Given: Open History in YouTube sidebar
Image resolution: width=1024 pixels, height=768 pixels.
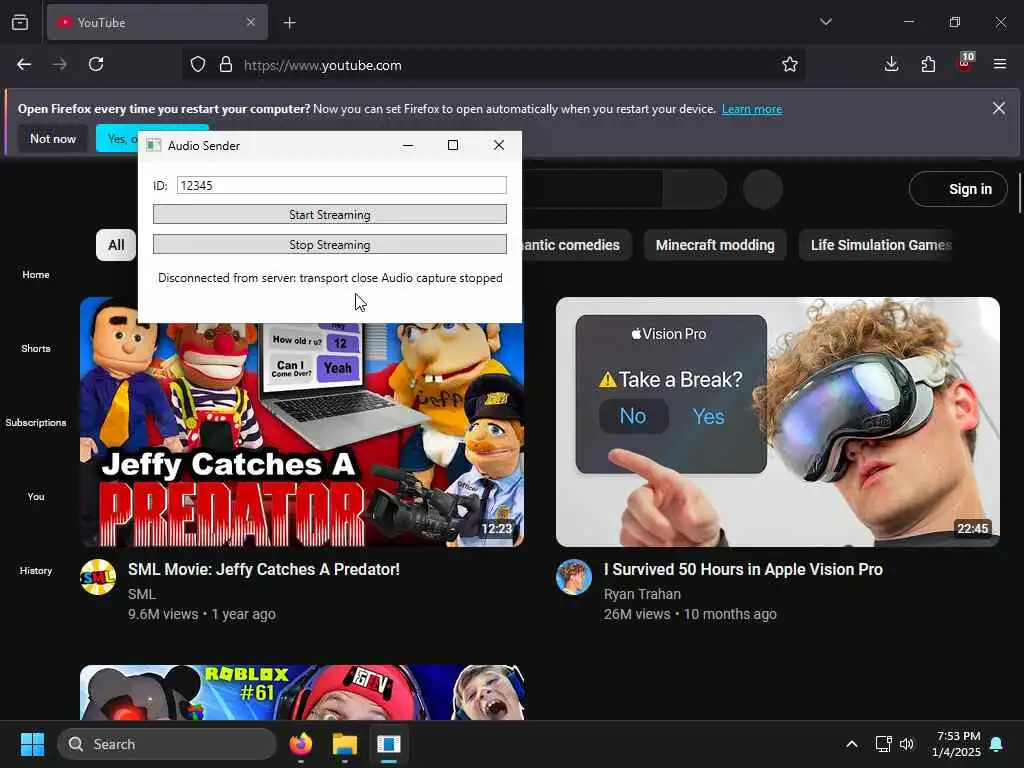Looking at the screenshot, I should point(36,571).
